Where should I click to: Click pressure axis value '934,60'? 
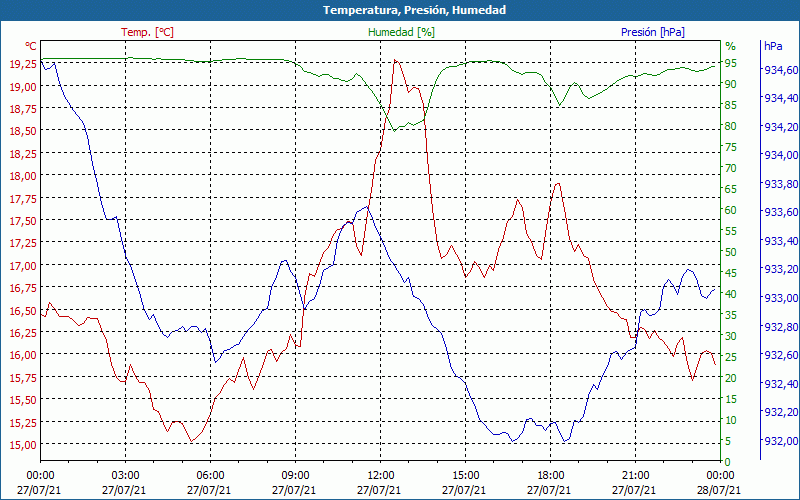(x=781, y=70)
